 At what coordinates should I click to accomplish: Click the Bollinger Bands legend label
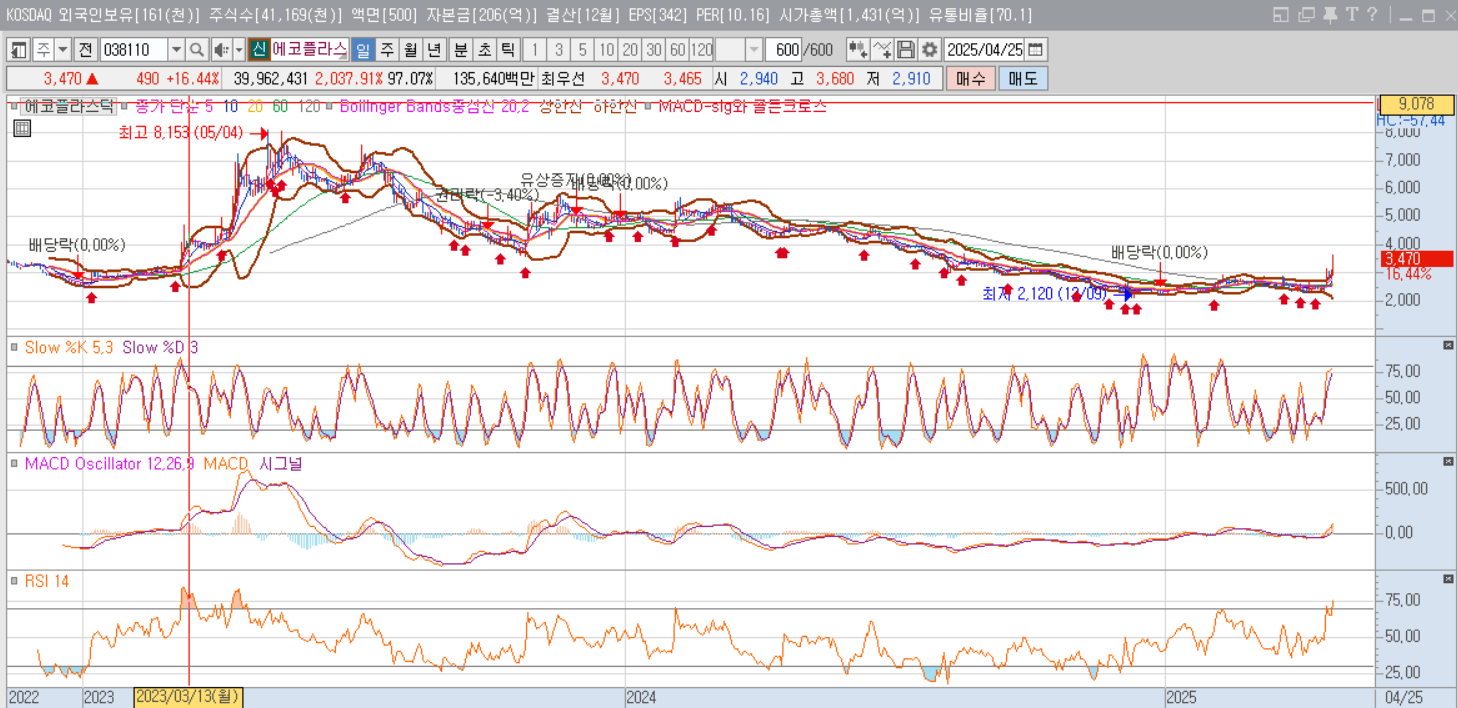click(x=434, y=106)
